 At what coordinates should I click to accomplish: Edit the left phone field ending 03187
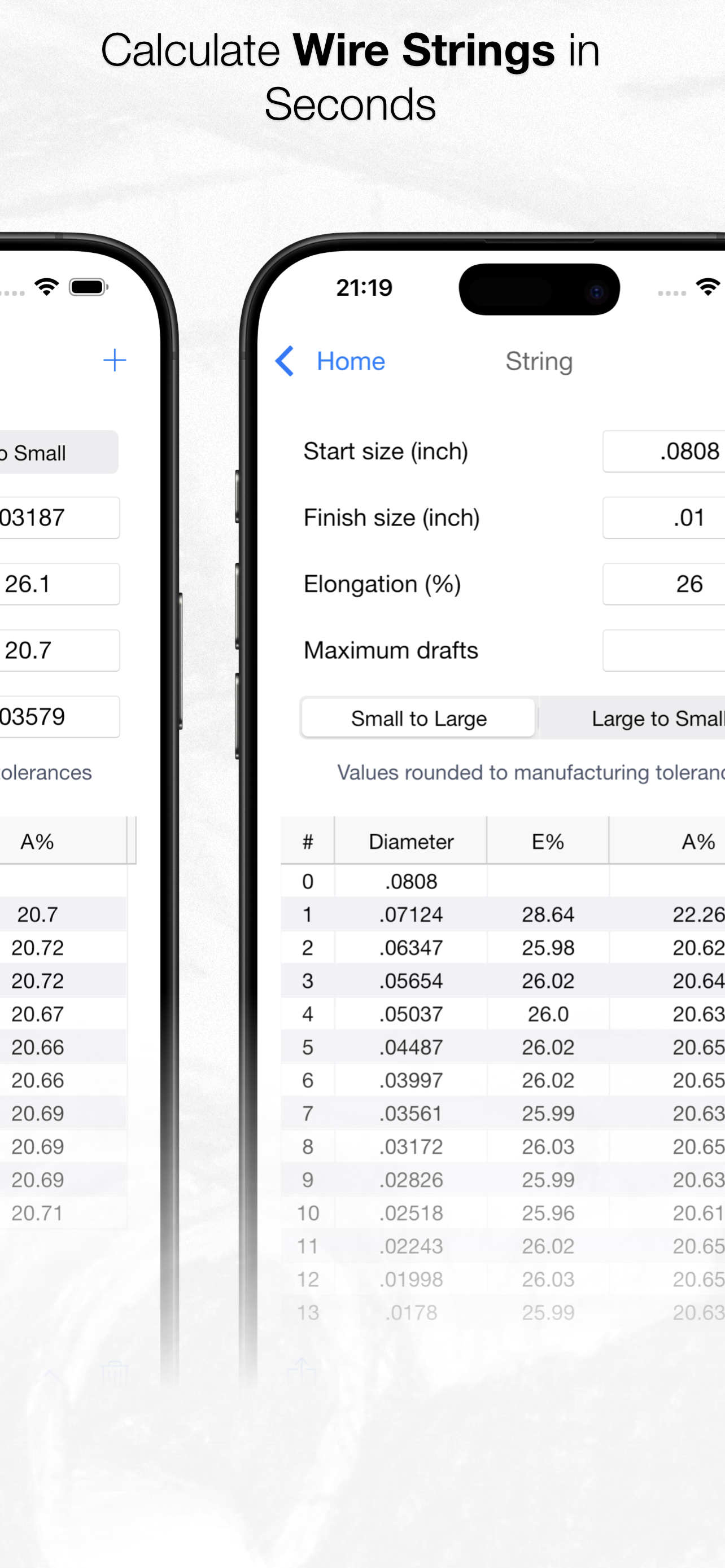pyautogui.click(x=60, y=518)
